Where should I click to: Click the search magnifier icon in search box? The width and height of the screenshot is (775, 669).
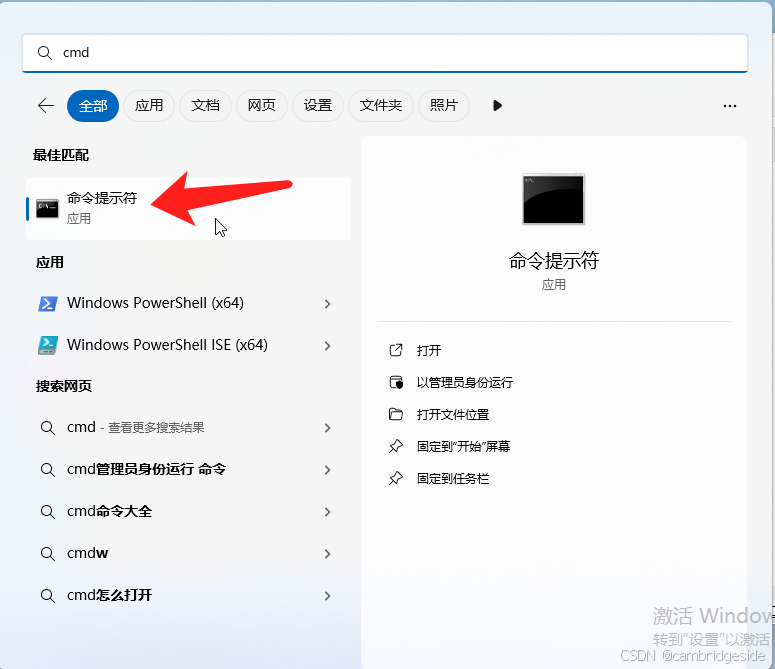coord(44,53)
